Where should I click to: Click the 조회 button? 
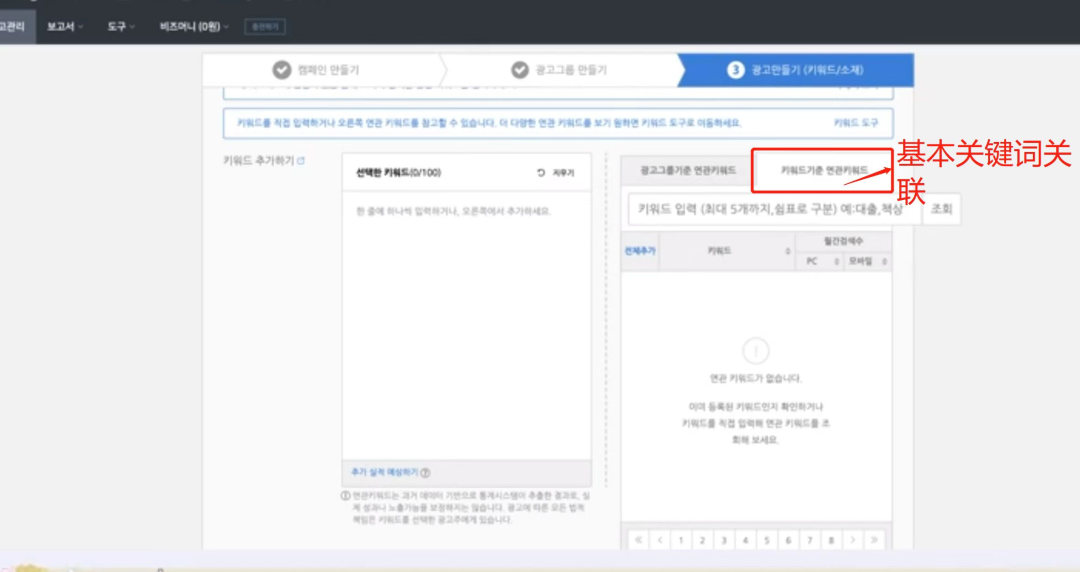pyautogui.click(x=941, y=209)
